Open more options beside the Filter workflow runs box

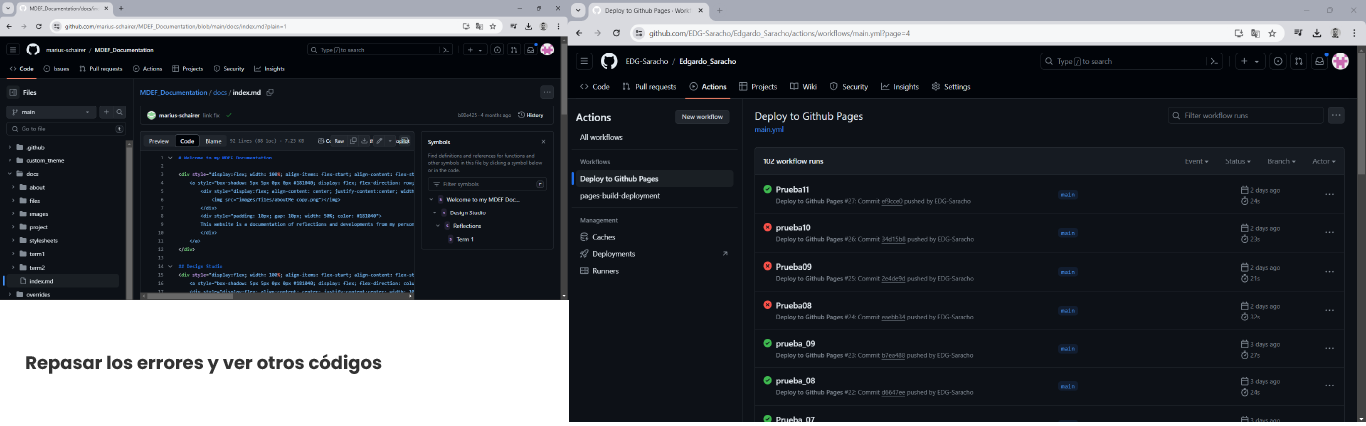point(1336,116)
